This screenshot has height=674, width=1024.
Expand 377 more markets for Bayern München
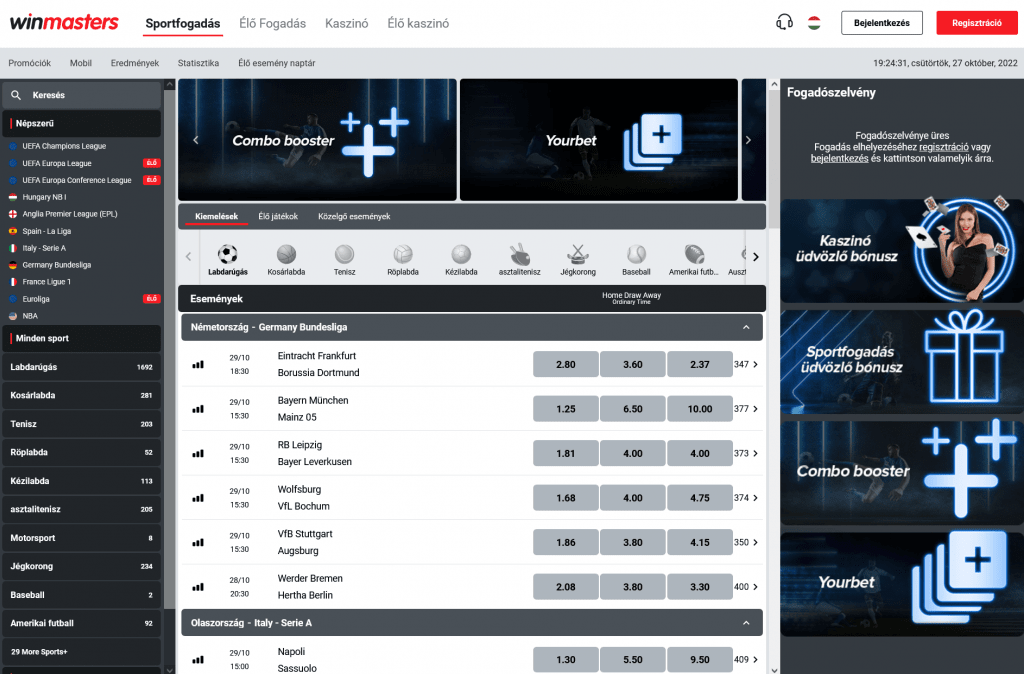point(746,409)
